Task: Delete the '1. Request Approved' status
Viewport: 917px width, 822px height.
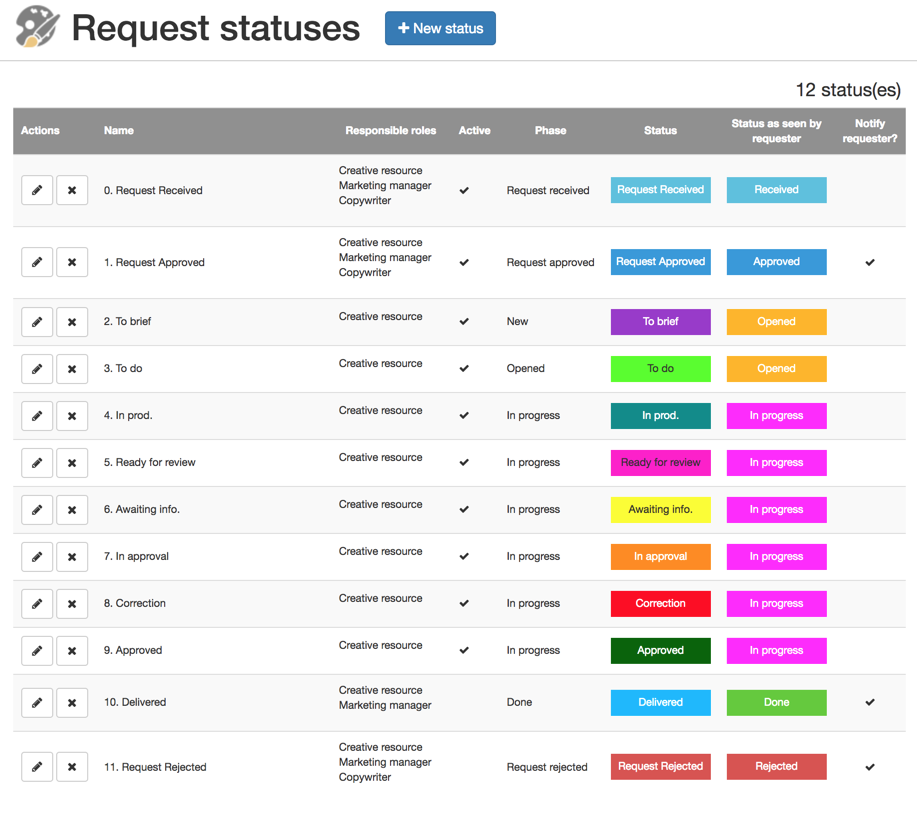Action: [72, 262]
